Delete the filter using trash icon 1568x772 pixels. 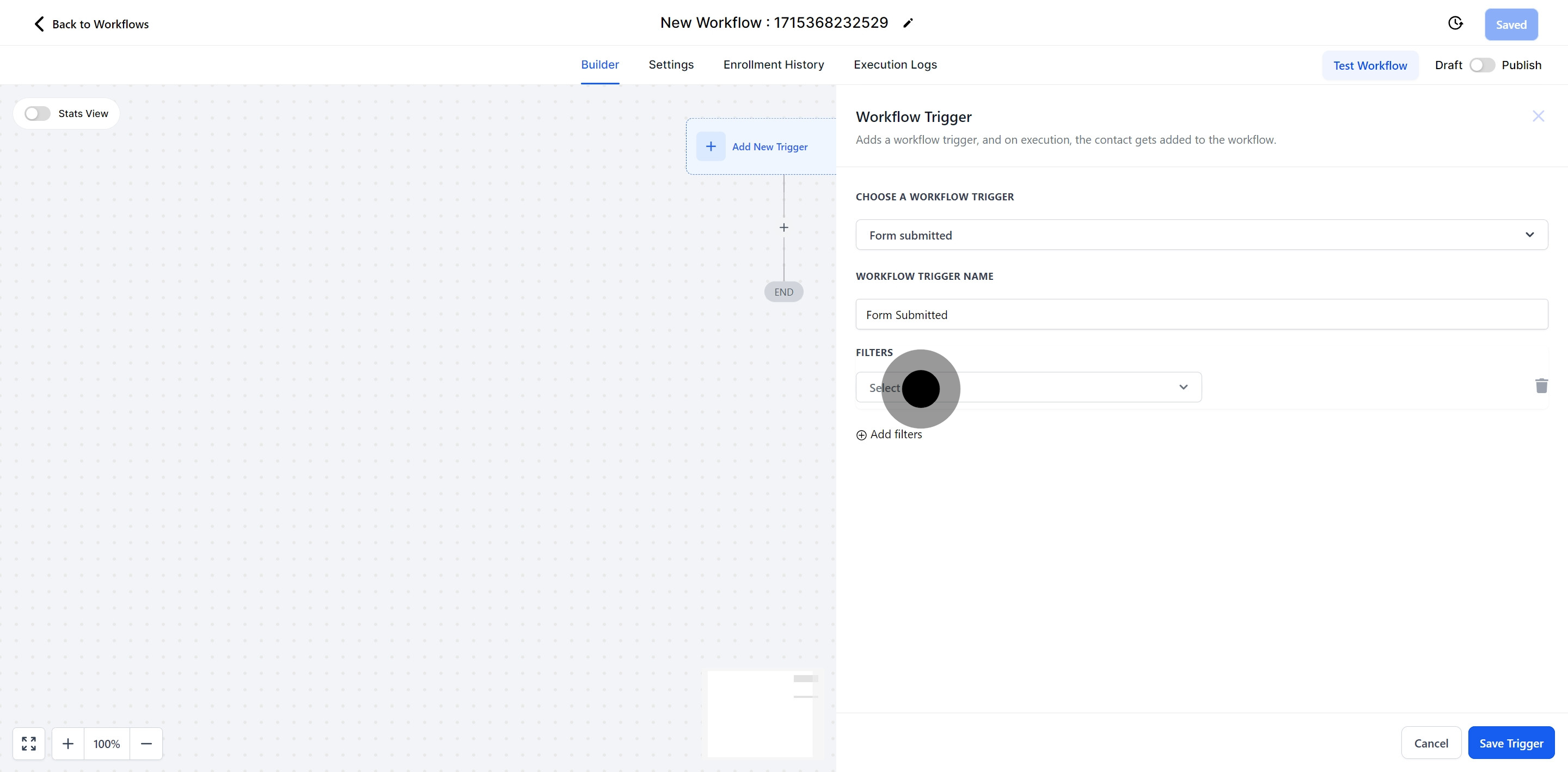[x=1541, y=386]
